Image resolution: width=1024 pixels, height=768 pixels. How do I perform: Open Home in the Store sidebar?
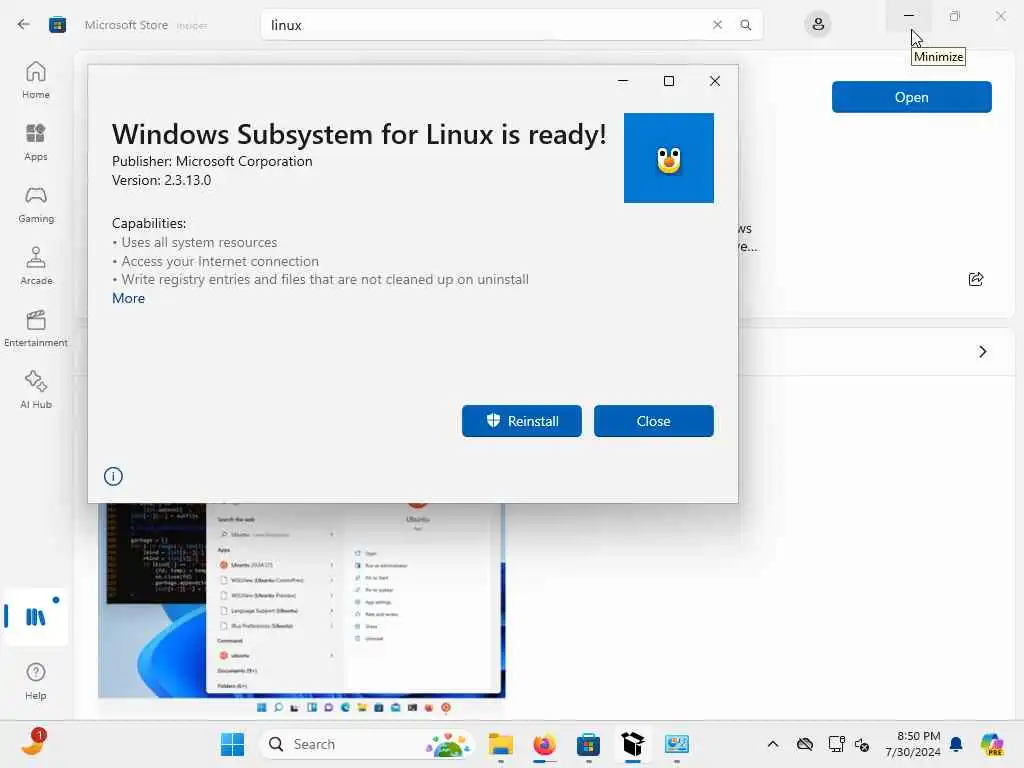click(36, 80)
